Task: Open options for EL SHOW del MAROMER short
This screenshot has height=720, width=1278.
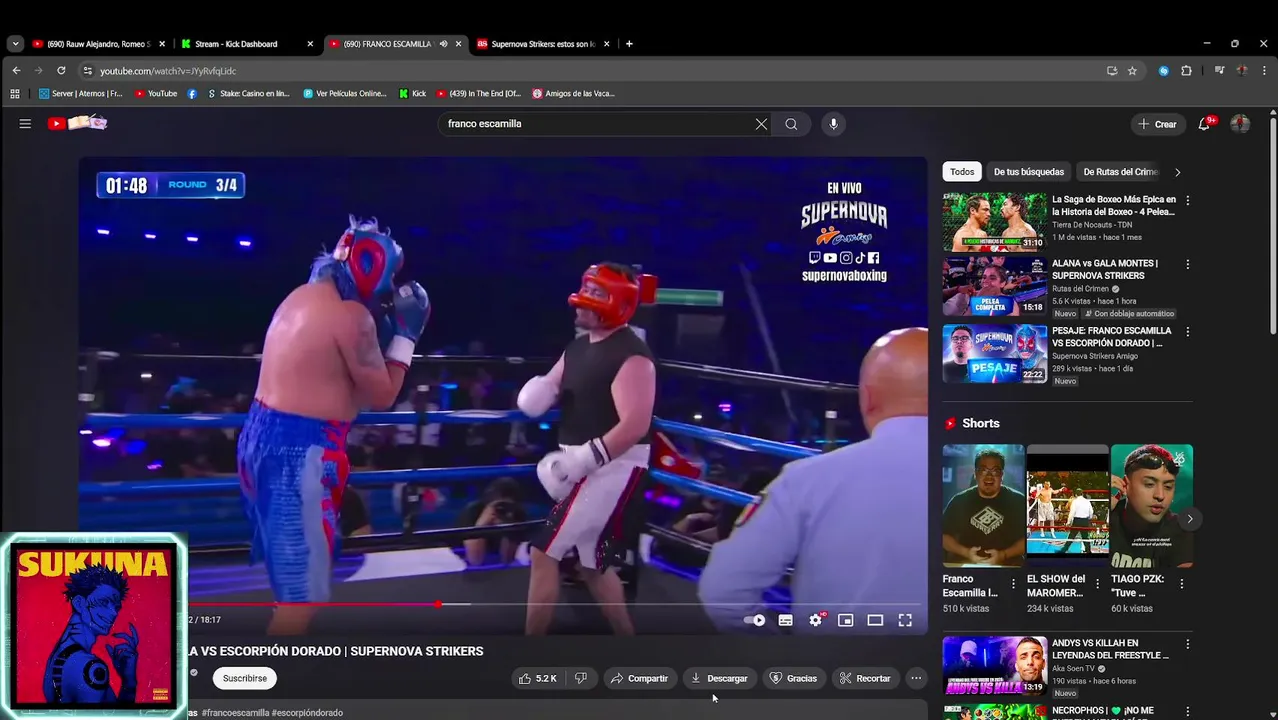Action: pyautogui.click(x=1097, y=584)
